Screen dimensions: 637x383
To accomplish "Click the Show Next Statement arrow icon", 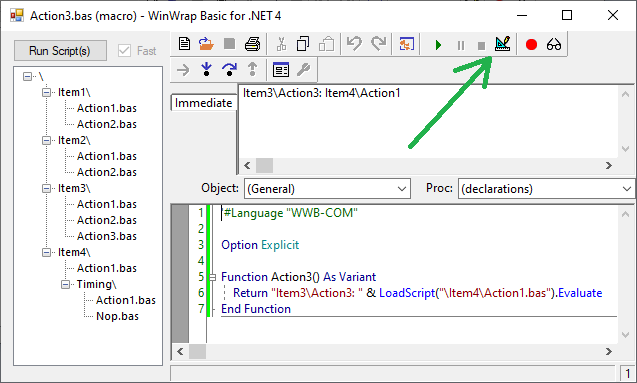I will point(183,70).
